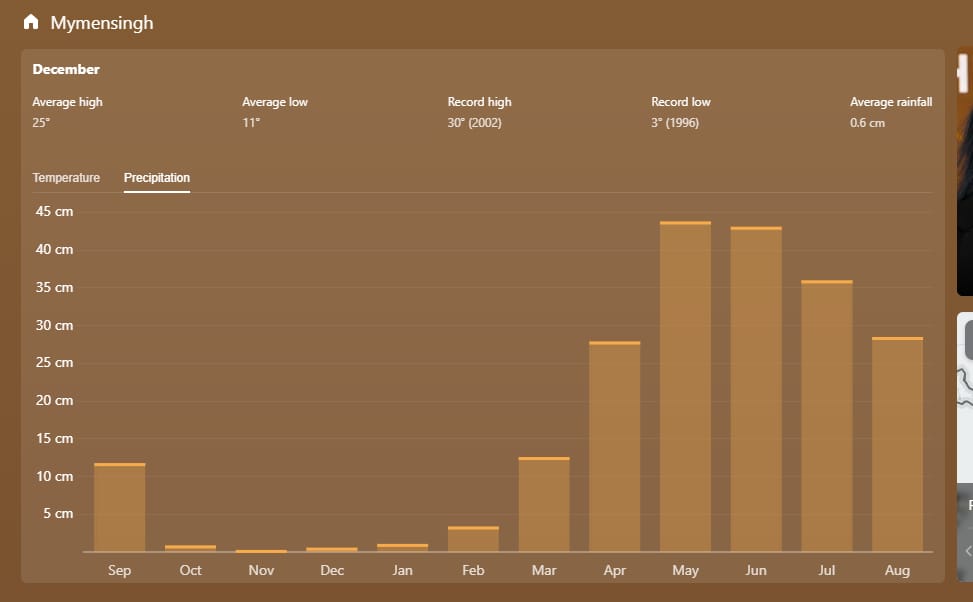
Task: Click the Oct month label
Action: click(190, 570)
